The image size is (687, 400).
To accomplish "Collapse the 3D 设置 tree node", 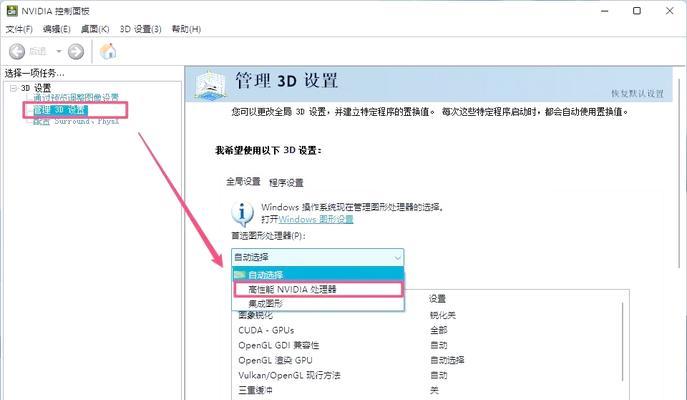I will coord(13,88).
